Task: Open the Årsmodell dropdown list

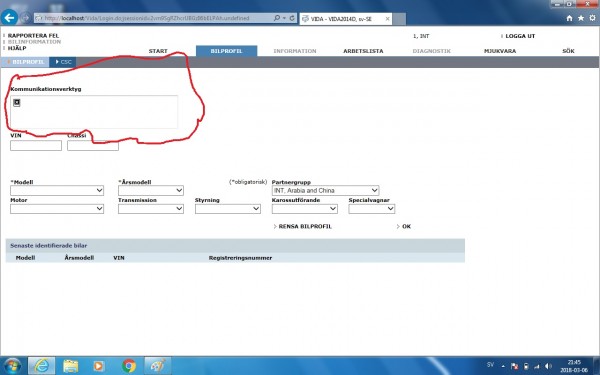Action: click(151, 190)
